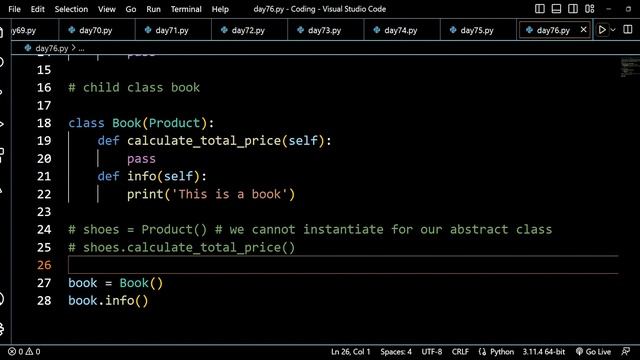Screen dimensions: 640x360
Task: Click the 'book = Book()' line
Action: click(116, 282)
